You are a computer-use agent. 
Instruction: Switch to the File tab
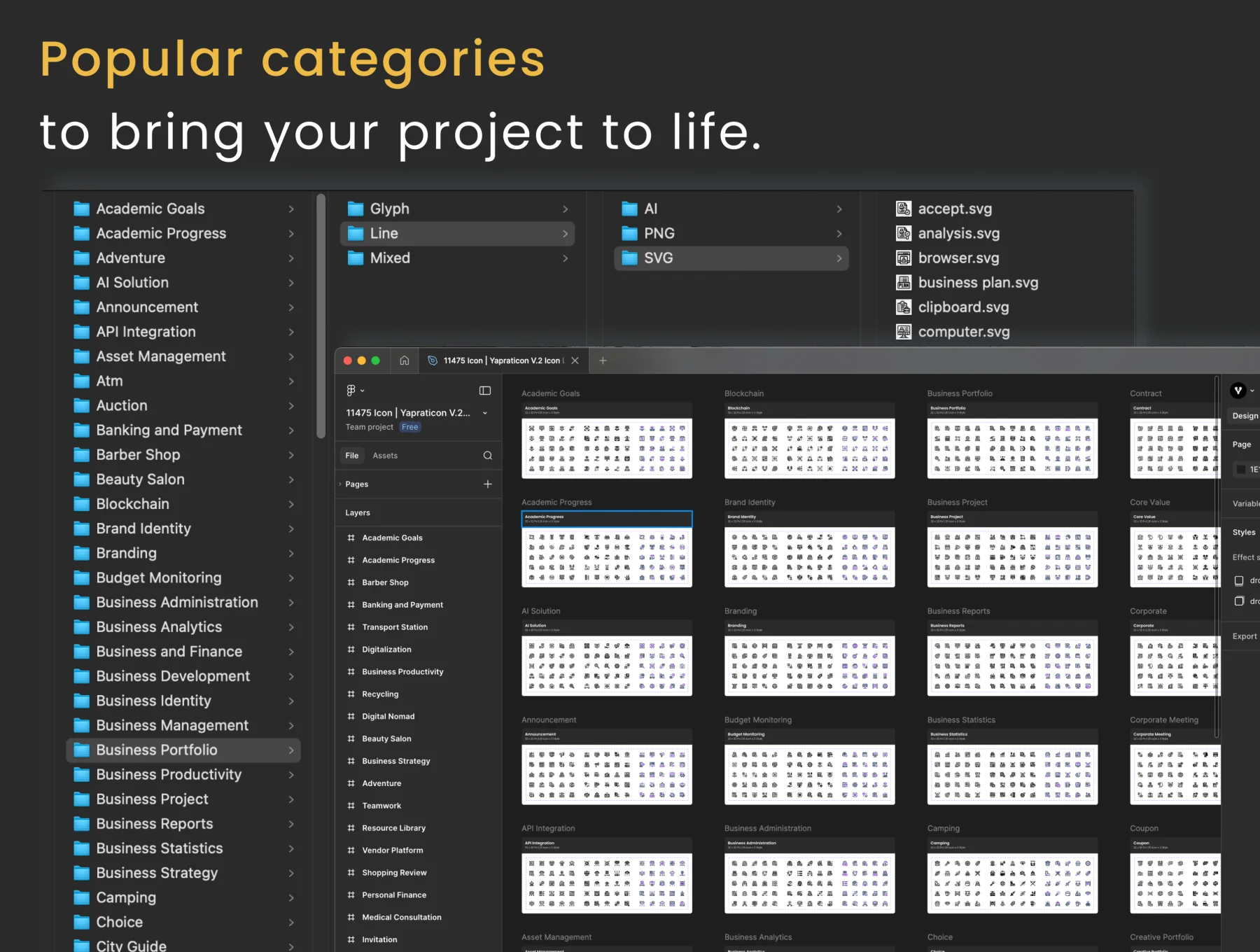coord(352,456)
